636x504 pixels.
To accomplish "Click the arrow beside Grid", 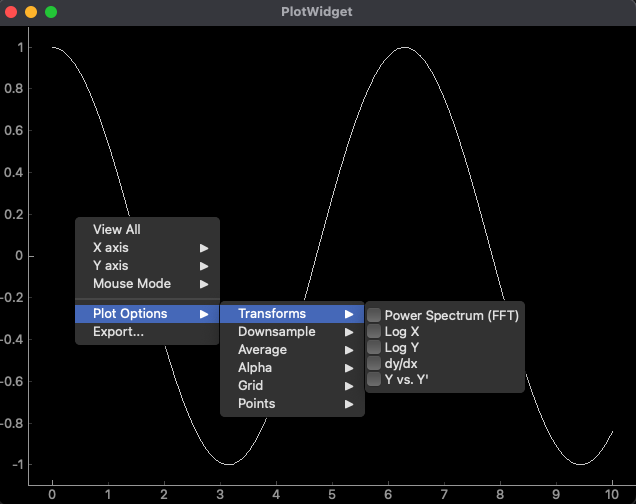I will pyautogui.click(x=349, y=386).
